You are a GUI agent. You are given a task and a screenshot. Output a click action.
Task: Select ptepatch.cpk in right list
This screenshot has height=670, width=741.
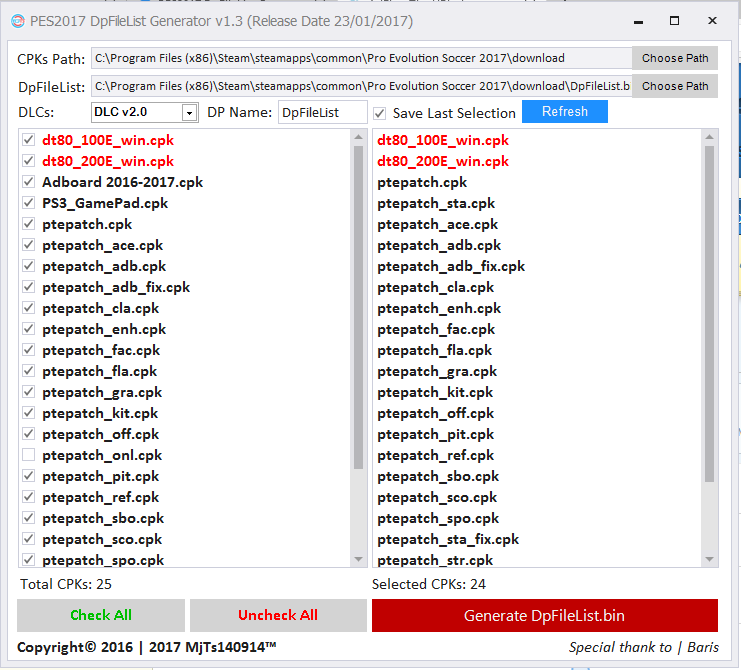pos(422,182)
